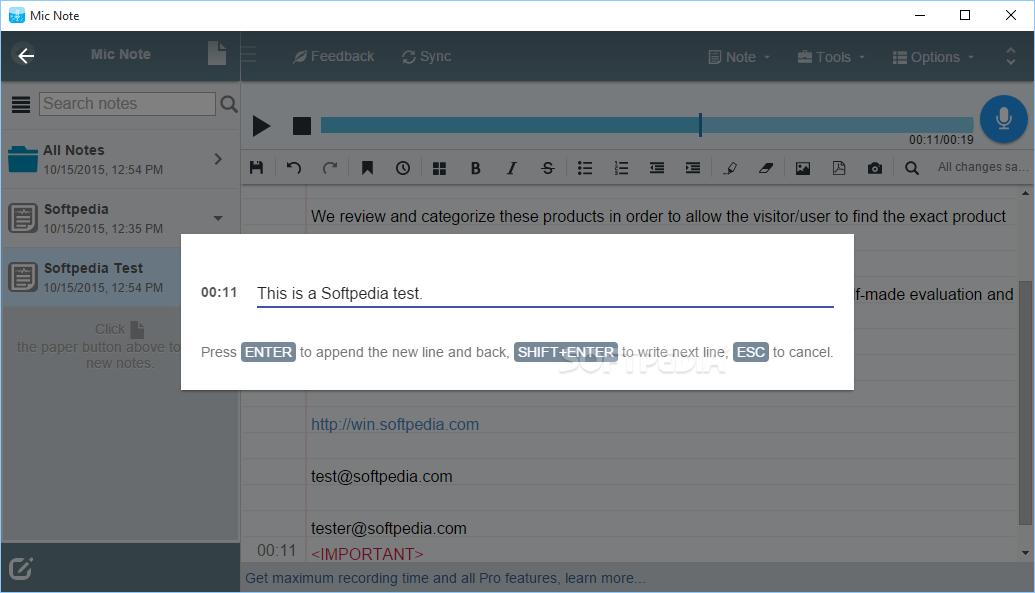Viewport: 1035px width, 593px height.
Task: Undo the last edit
Action: (294, 168)
